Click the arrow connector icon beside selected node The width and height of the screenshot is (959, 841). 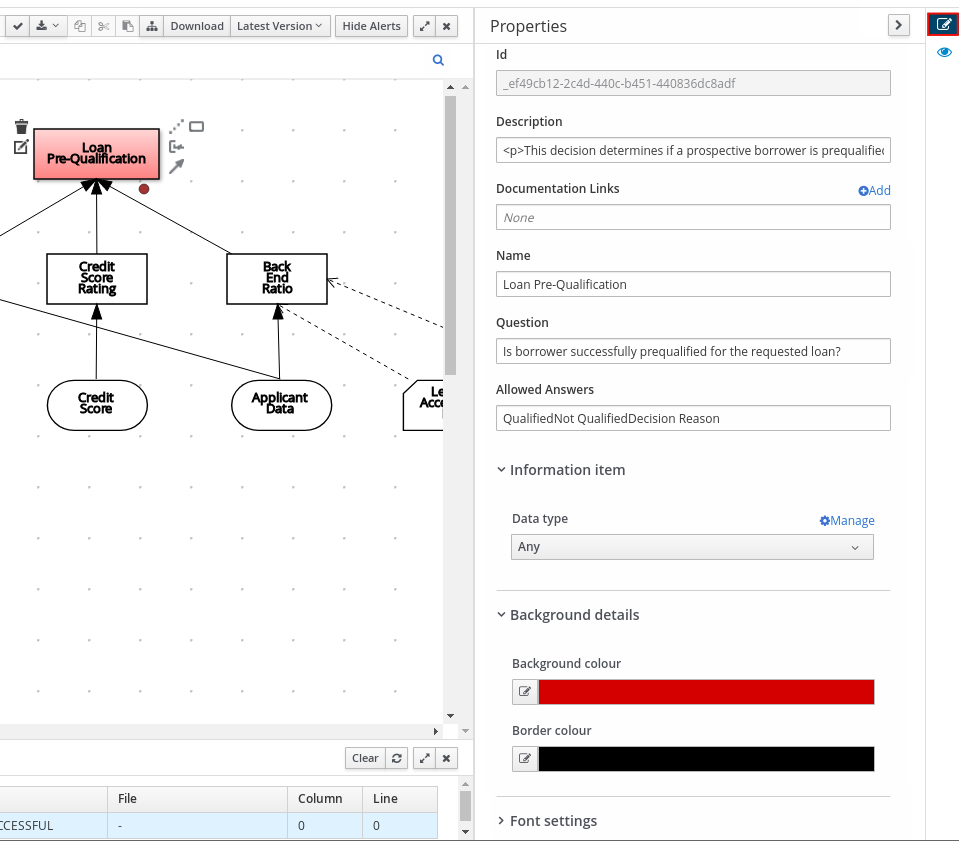[x=176, y=166]
